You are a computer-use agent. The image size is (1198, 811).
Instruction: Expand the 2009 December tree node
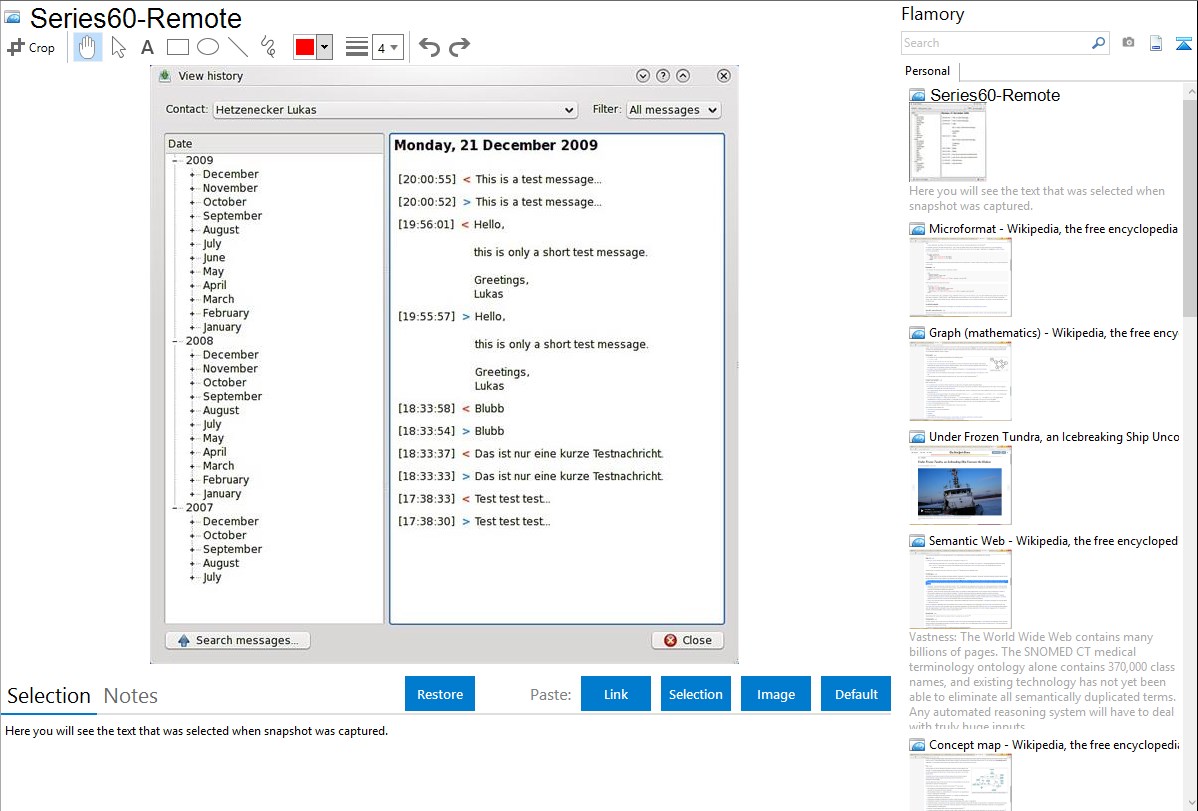[x=192, y=175]
